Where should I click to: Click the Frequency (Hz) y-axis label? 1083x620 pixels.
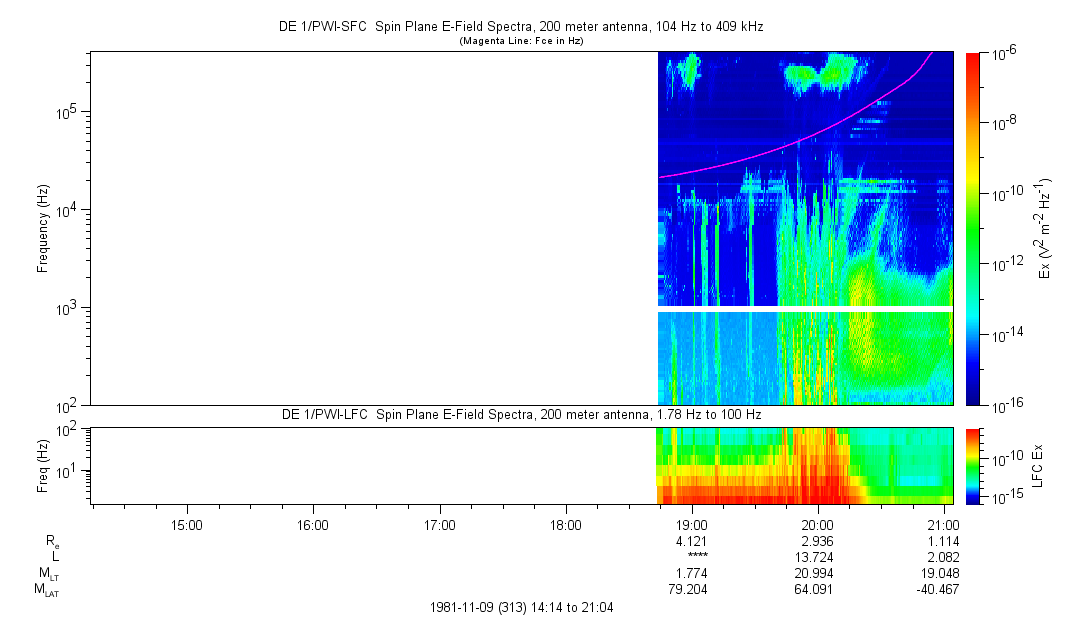[x=43, y=228]
